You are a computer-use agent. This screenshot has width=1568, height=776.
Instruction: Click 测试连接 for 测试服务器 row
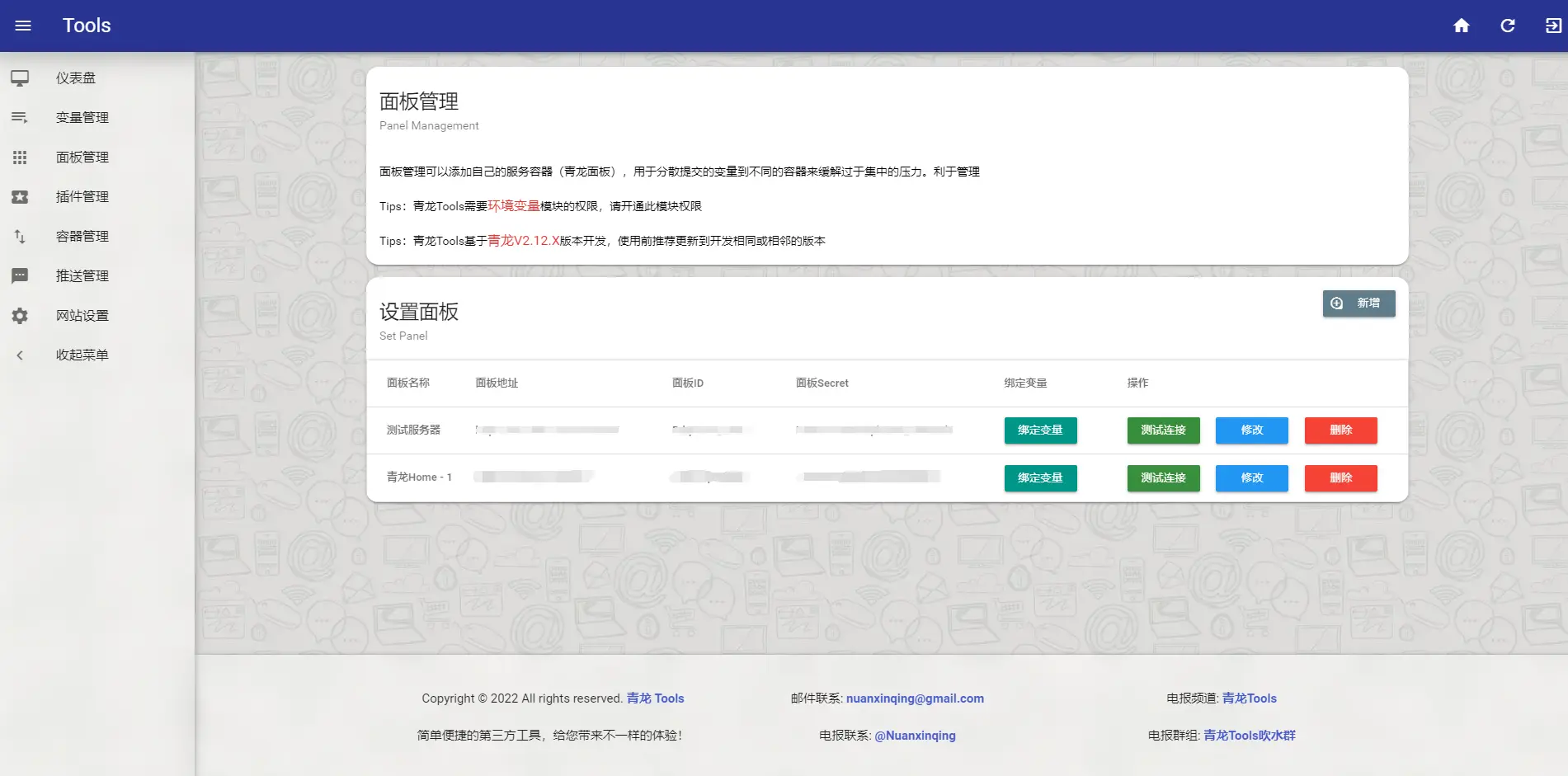1163,430
